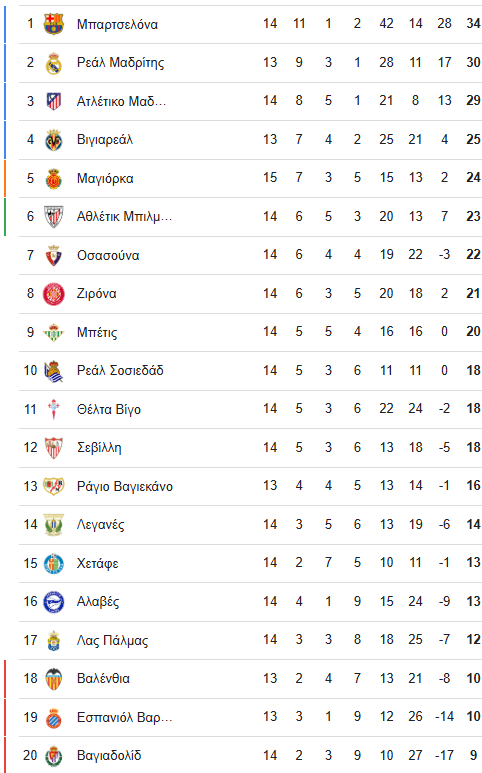Click the Real Madrid crest icon
The image size is (482, 773).
54,63
